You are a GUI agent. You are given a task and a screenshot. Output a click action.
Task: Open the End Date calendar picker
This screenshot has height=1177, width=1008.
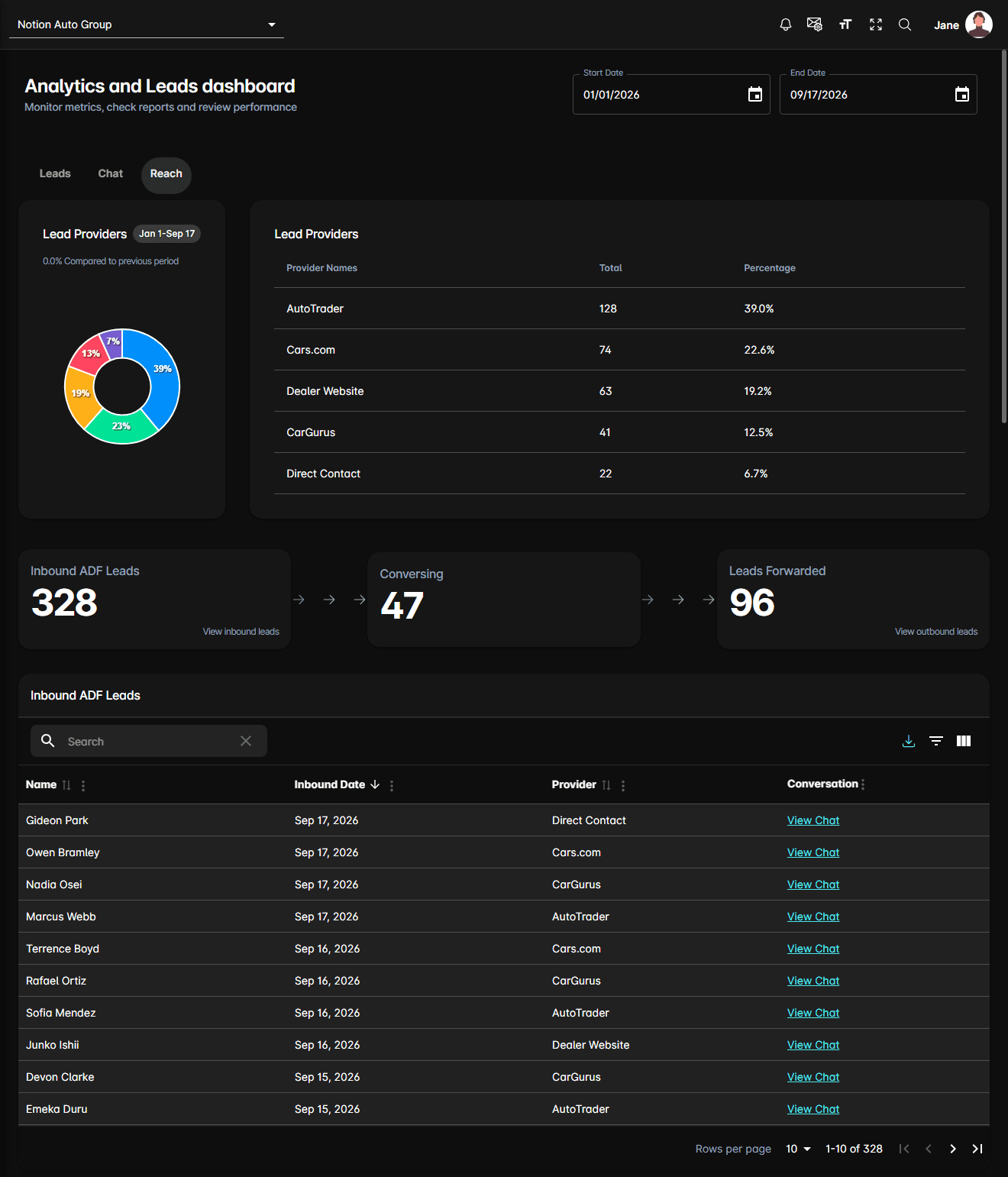pyautogui.click(x=961, y=94)
